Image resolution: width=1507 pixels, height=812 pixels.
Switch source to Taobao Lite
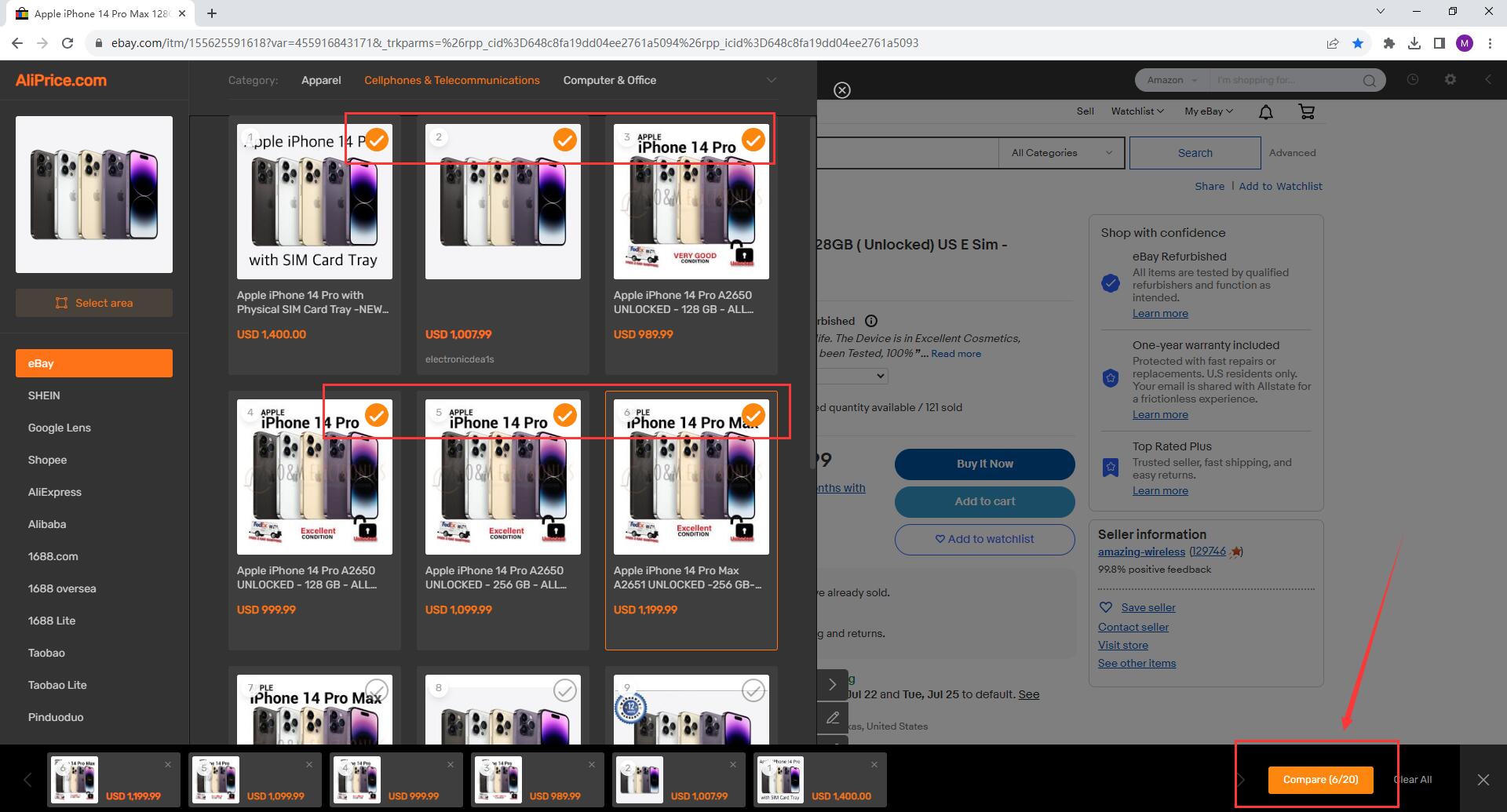click(94, 685)
